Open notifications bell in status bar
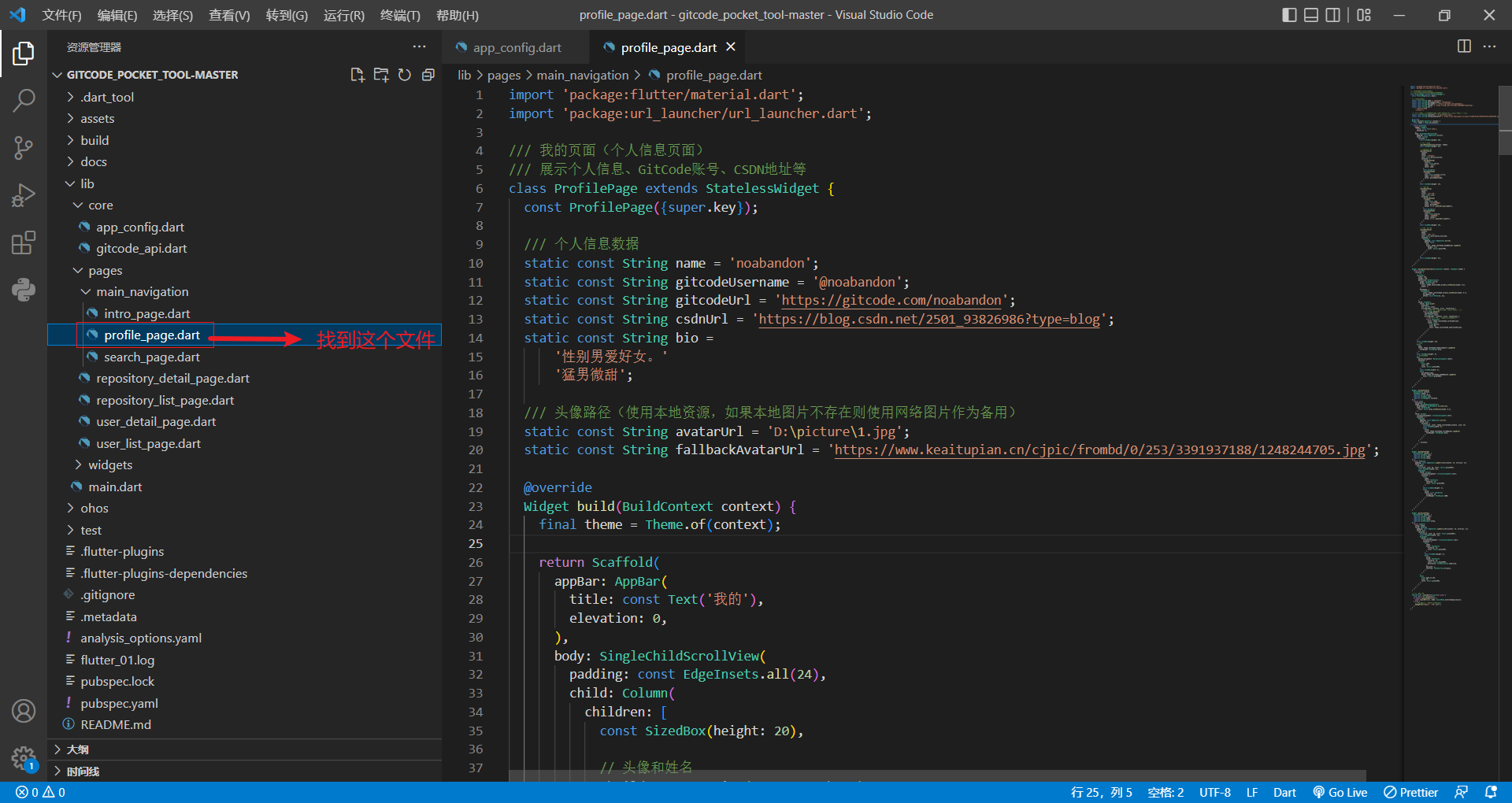Viewport: 1512px width, 803px height. (x=1491, y=793)
